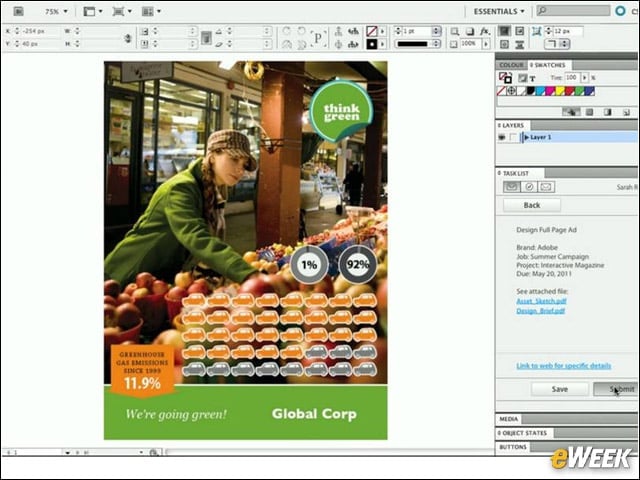This screenshot has height=480, width=640.
Task: Toggle visibility eye for Layer 1
Action: tap(502, 138)
